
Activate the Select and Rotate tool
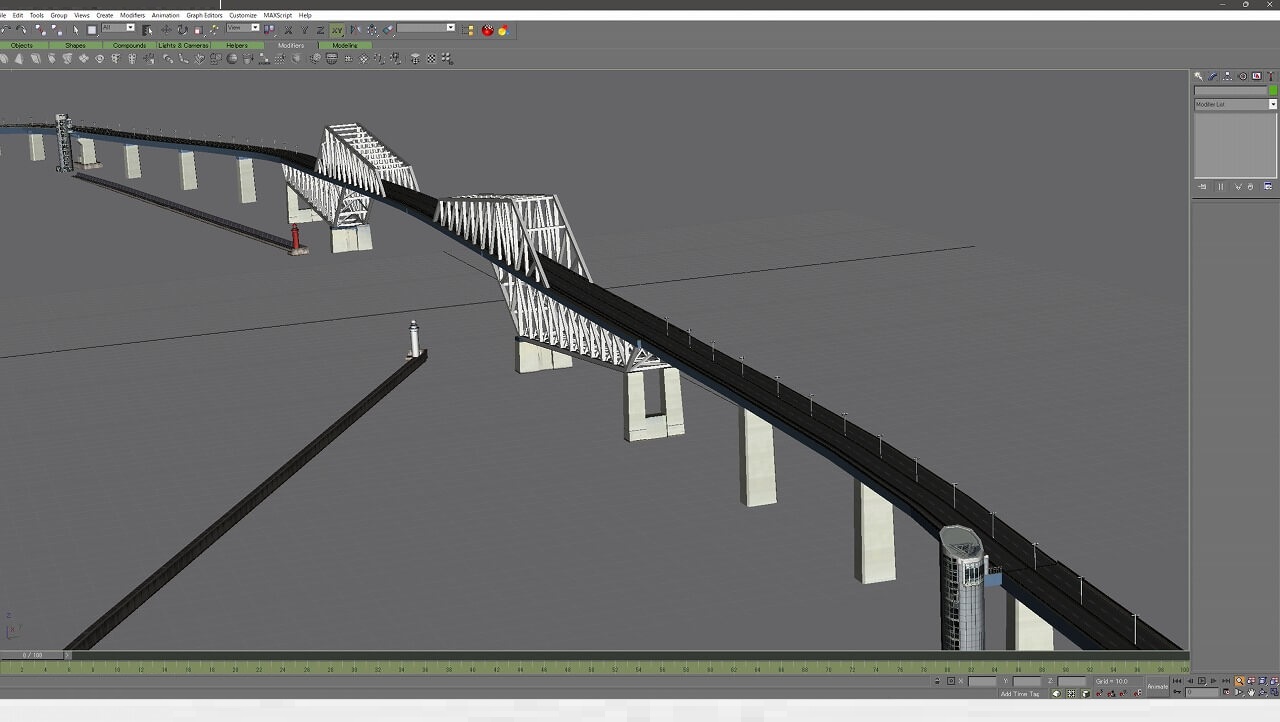pos(182,30)
